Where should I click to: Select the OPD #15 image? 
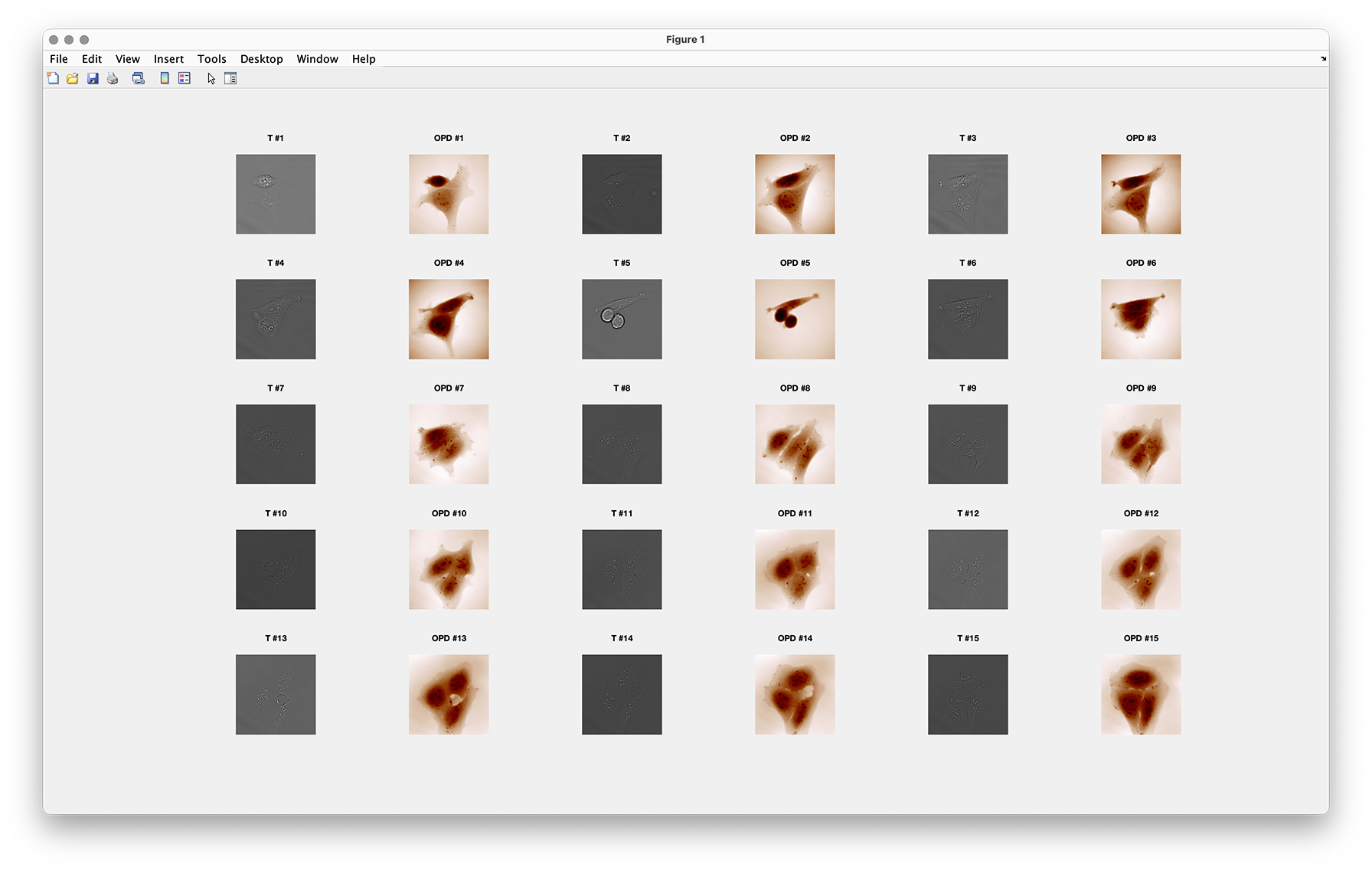pyautogui.click(x=1141, y=694)
